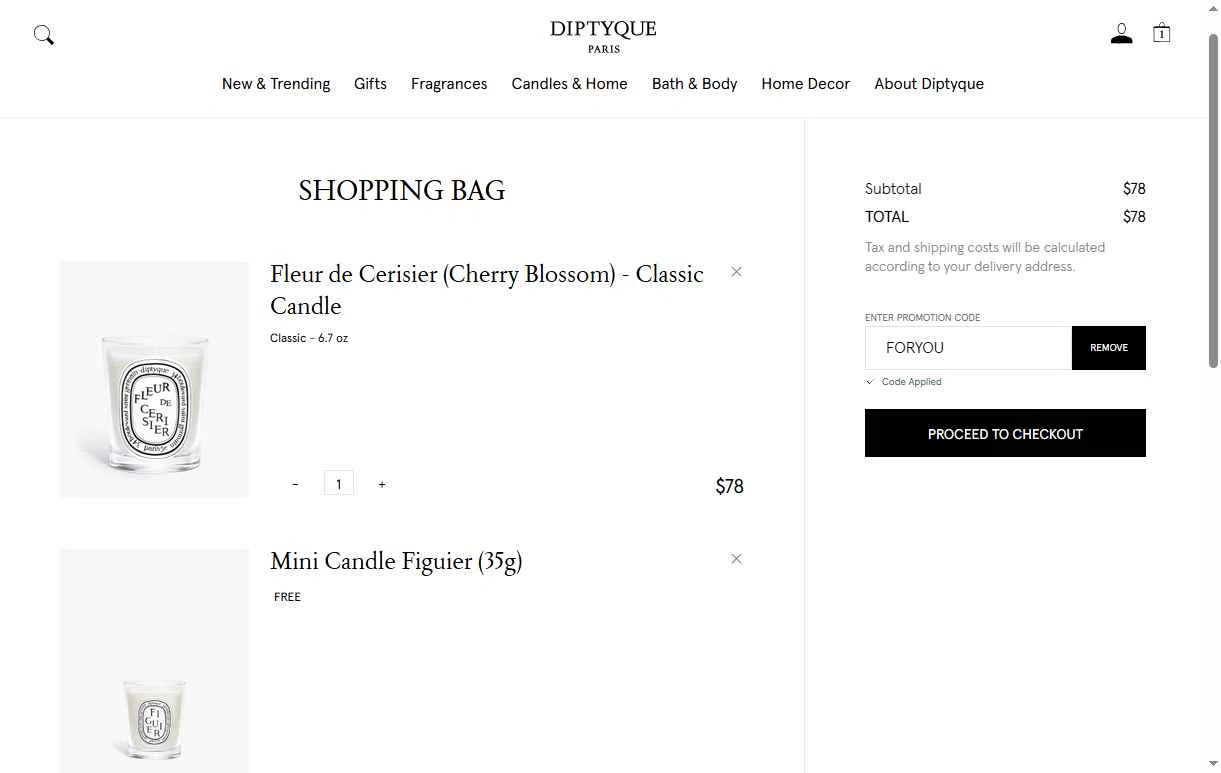Open the Fleur de Cerisier candle thumbnail

click(x=155, y=380)
